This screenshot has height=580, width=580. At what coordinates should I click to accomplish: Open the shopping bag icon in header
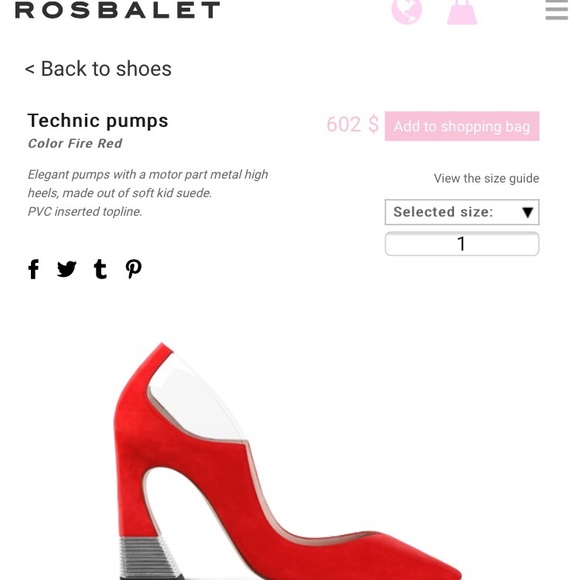pos(462,12)
